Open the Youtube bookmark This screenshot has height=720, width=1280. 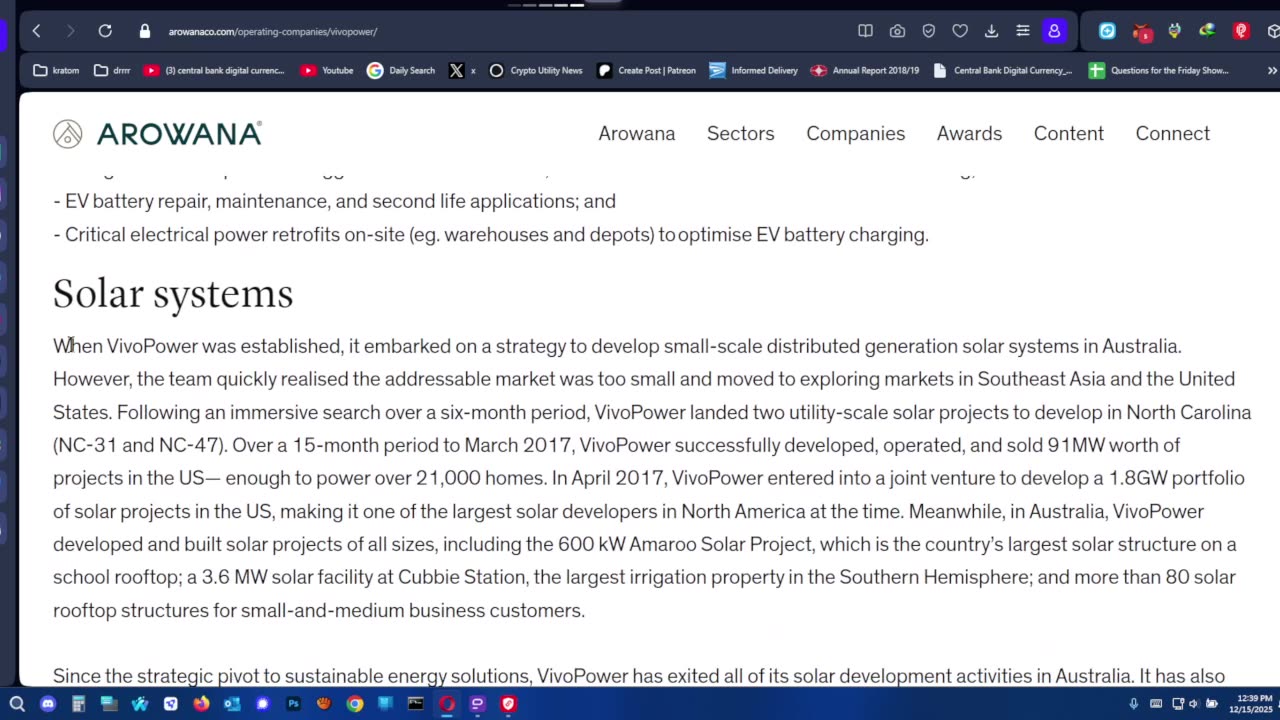click(x=327, y=70)
